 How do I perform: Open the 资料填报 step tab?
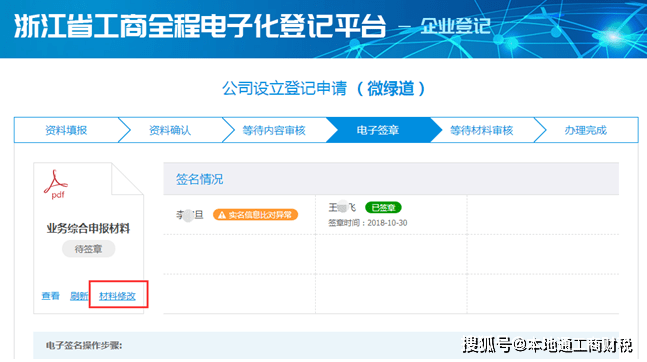click(x=66, y=130)
